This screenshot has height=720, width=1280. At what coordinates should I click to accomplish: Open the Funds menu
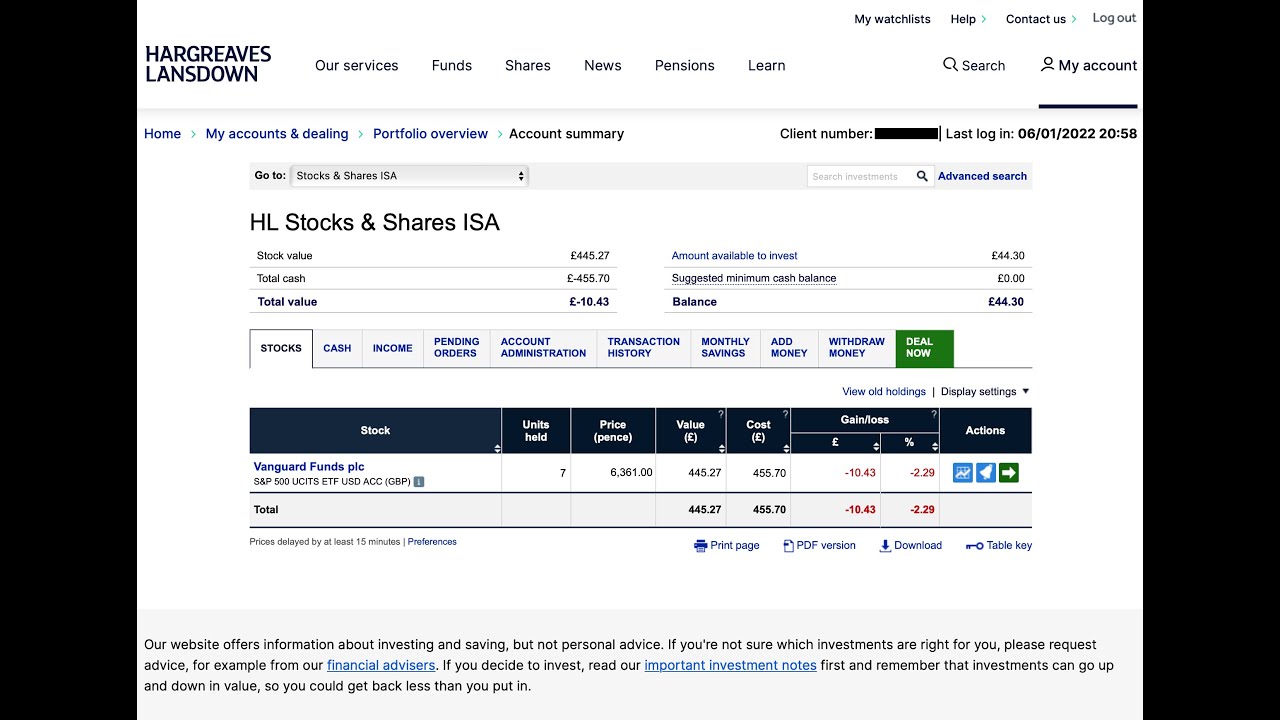click(x=452, y=66)
